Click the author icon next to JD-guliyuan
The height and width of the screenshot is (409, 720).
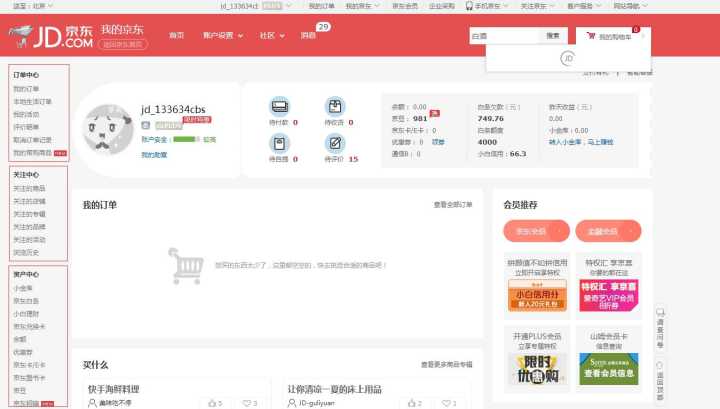pyautogui.click(x=292, y=403)
